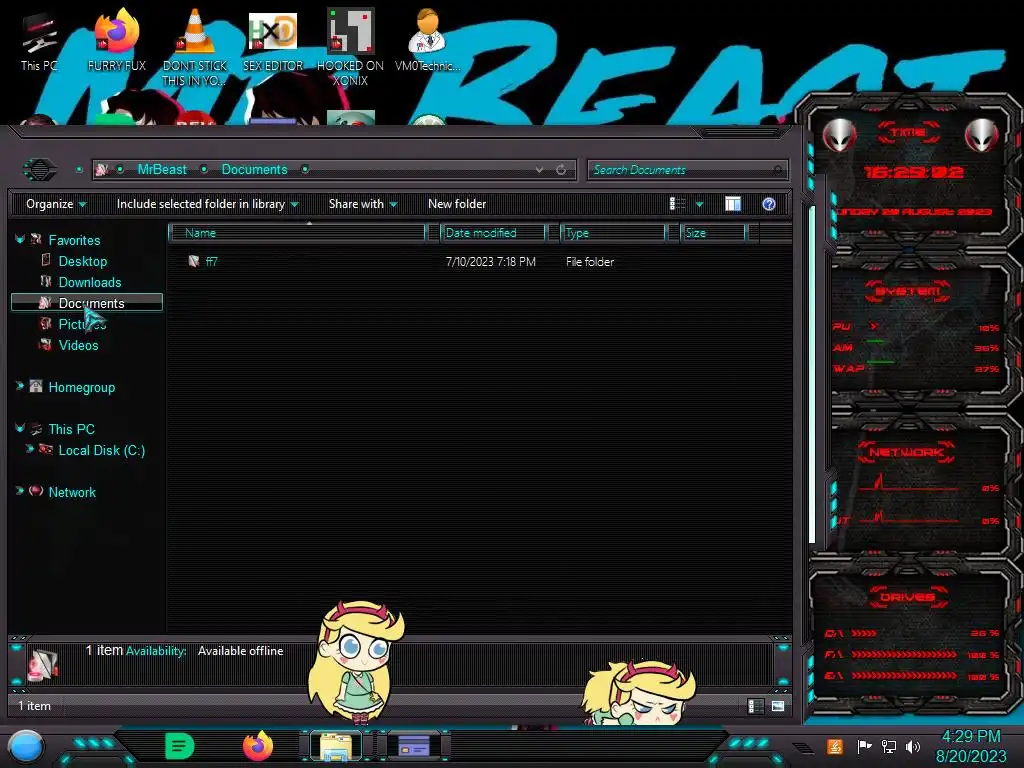Click the change view icon
The height and width of the screenshot is (768, 1024).
677,204
